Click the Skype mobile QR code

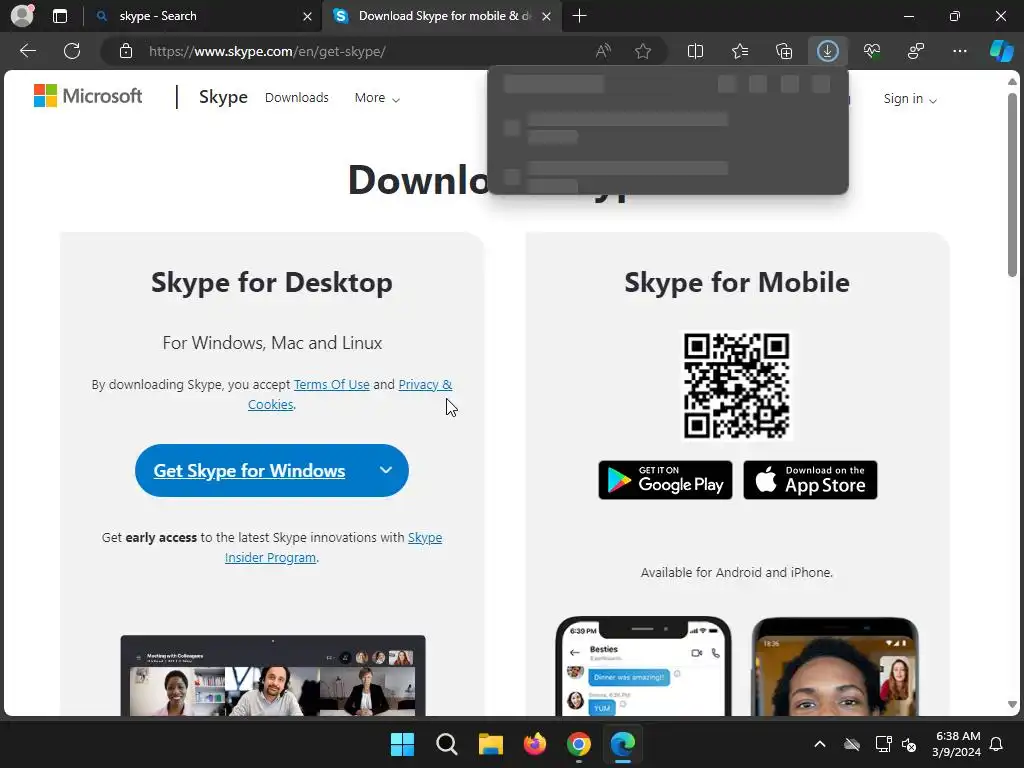pyautogui.click(x=737, y=385)
